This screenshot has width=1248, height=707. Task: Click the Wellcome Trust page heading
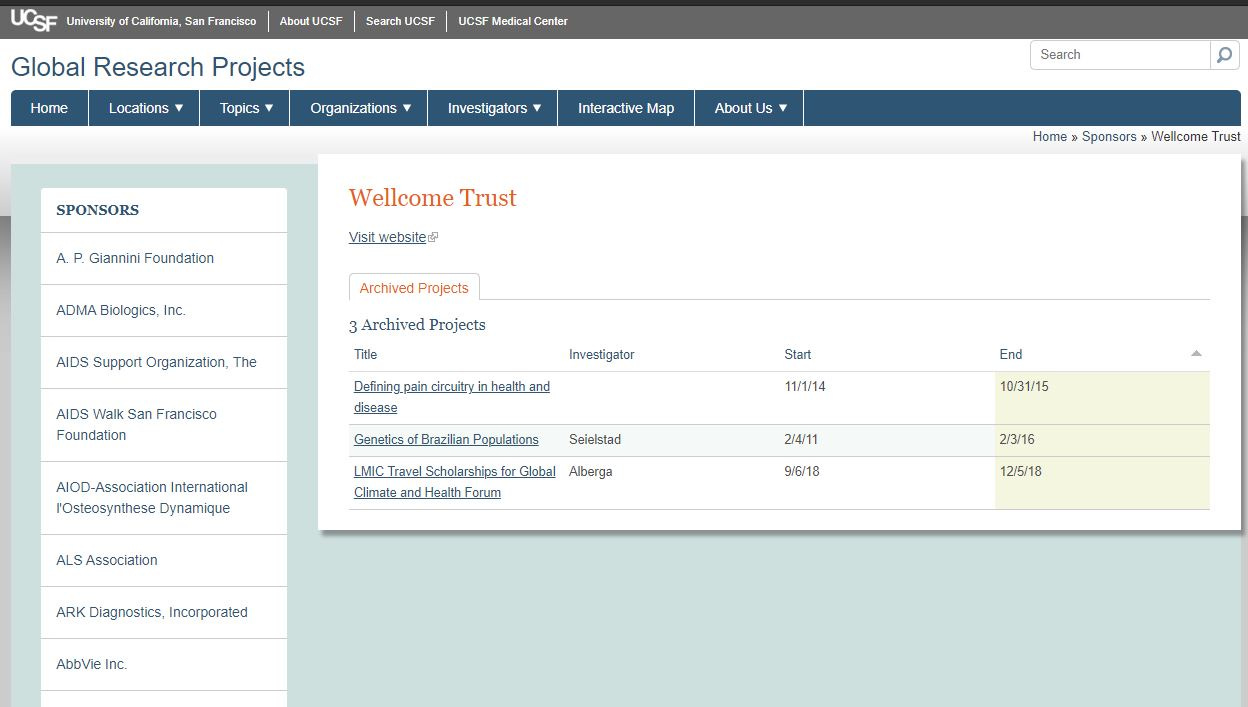(433, 197)
